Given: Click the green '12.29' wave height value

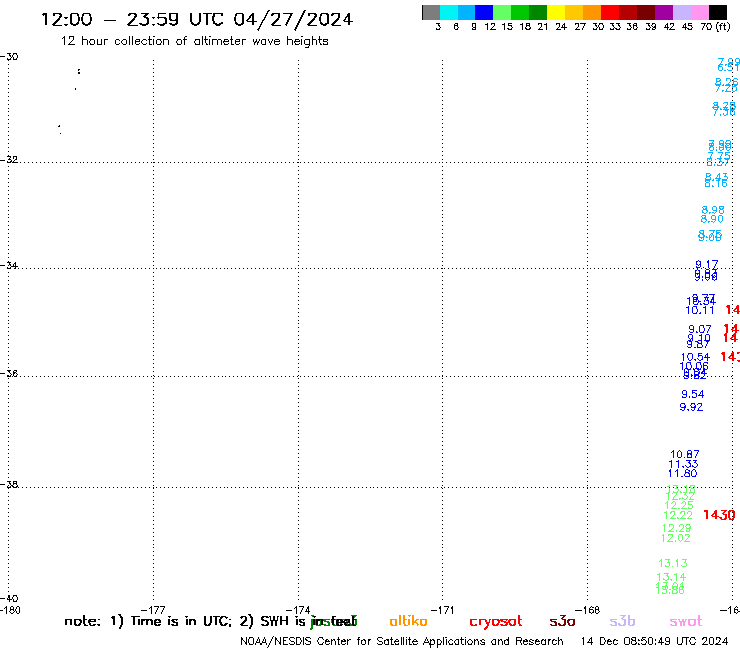Looking at the screenshot, I should [x=676, y=528].
